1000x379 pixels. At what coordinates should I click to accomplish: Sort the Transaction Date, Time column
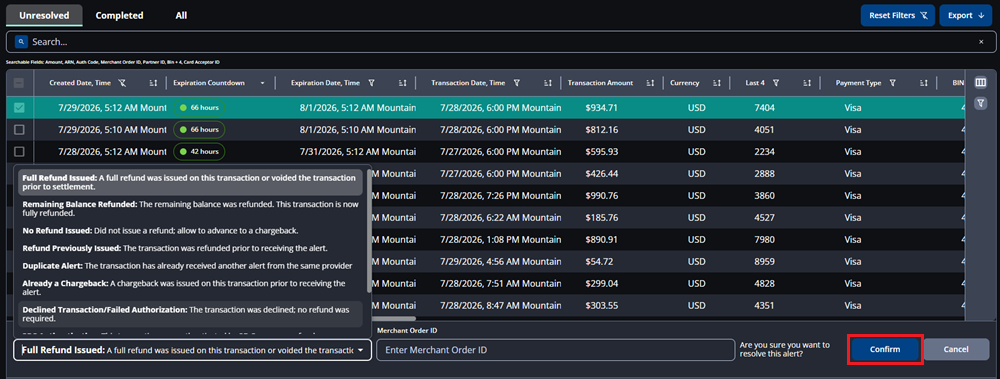pyautogui.click(x=548, y=83)
